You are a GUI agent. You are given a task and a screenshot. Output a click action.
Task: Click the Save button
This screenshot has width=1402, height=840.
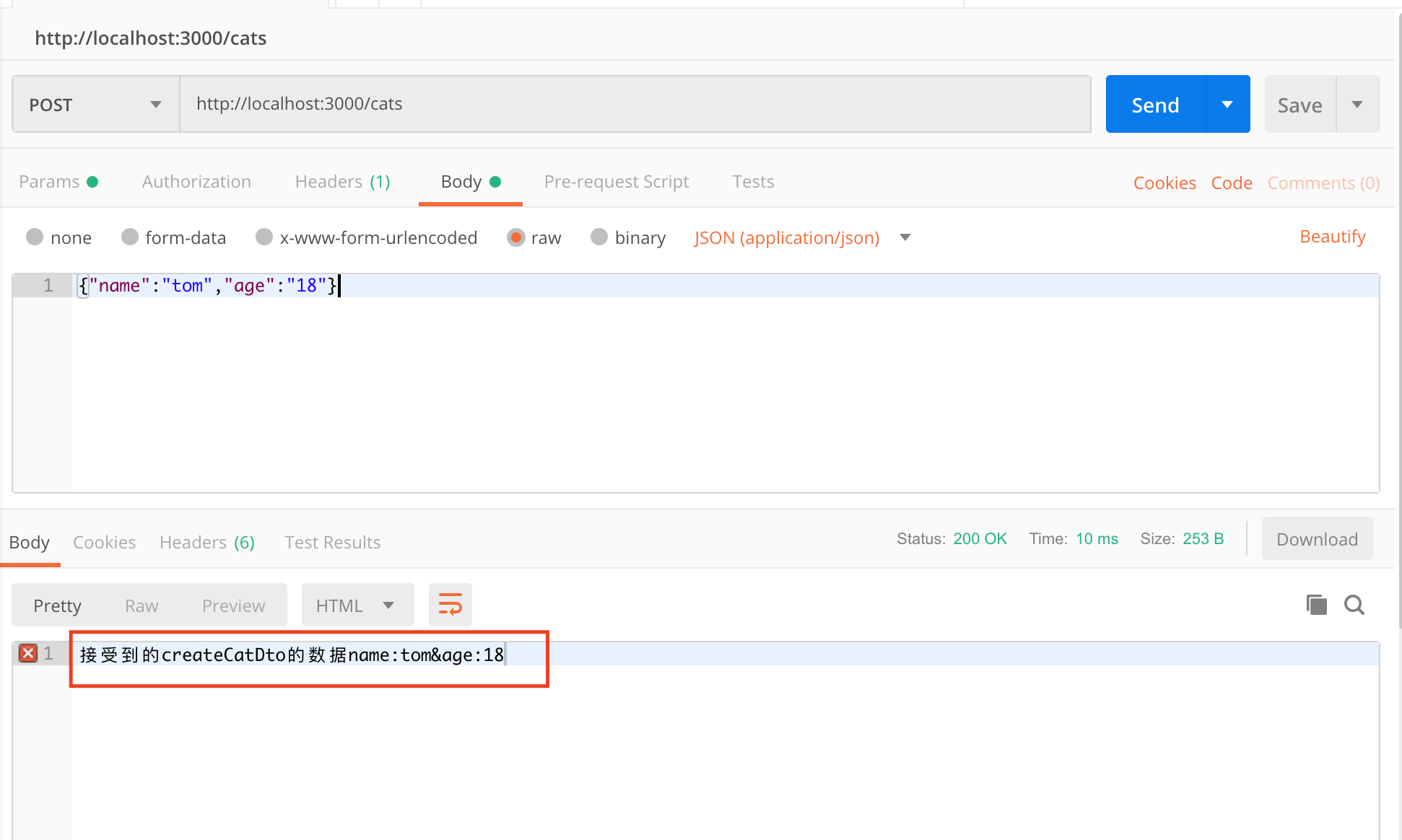1300,105
